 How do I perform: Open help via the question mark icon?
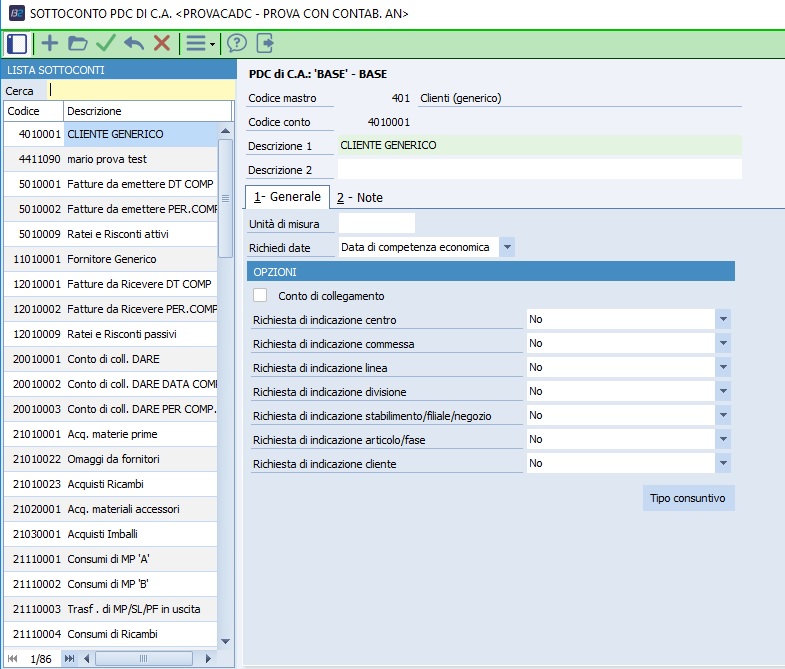(237, 43)
